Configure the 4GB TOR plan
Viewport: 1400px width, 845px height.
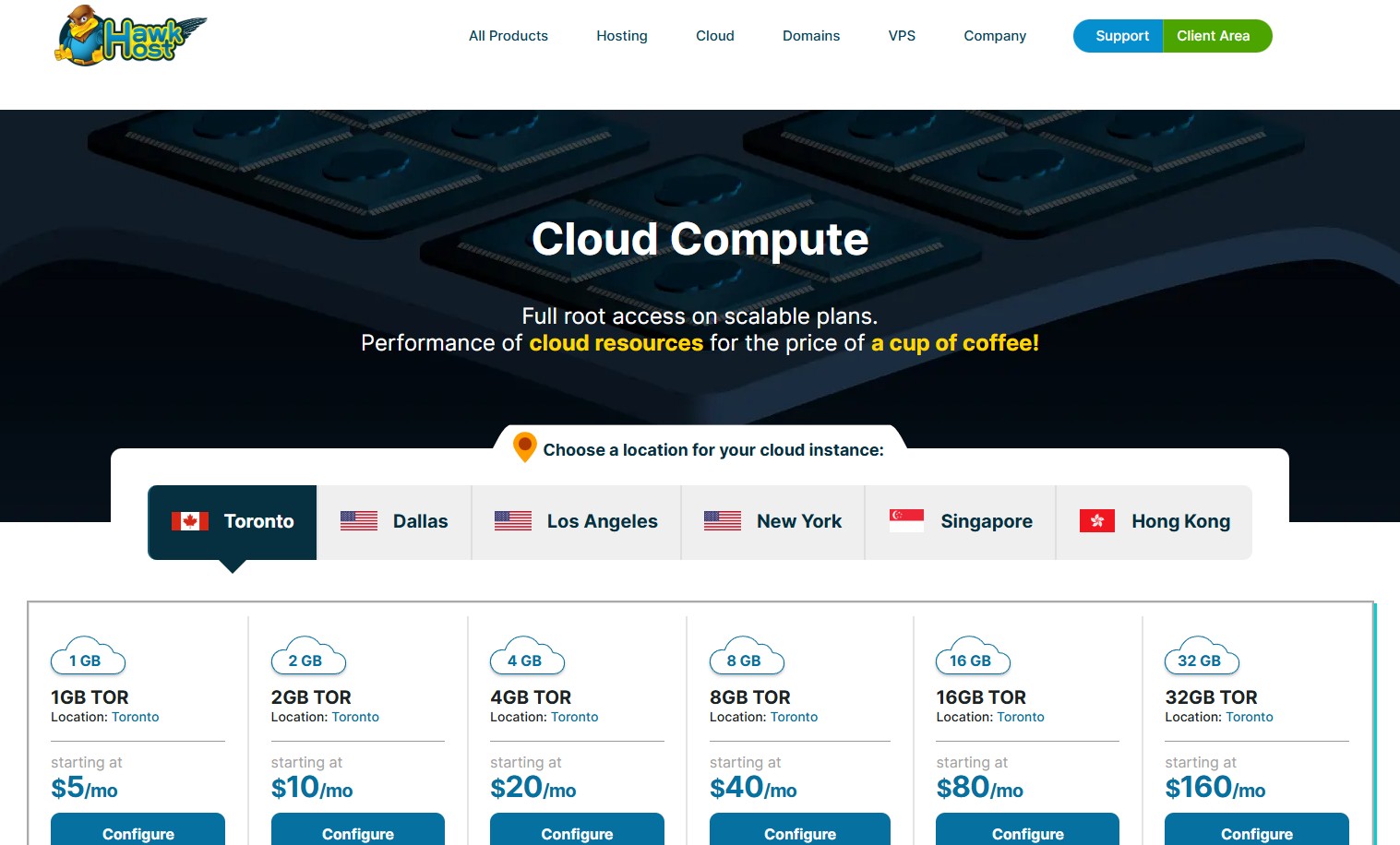pos(577,830)
